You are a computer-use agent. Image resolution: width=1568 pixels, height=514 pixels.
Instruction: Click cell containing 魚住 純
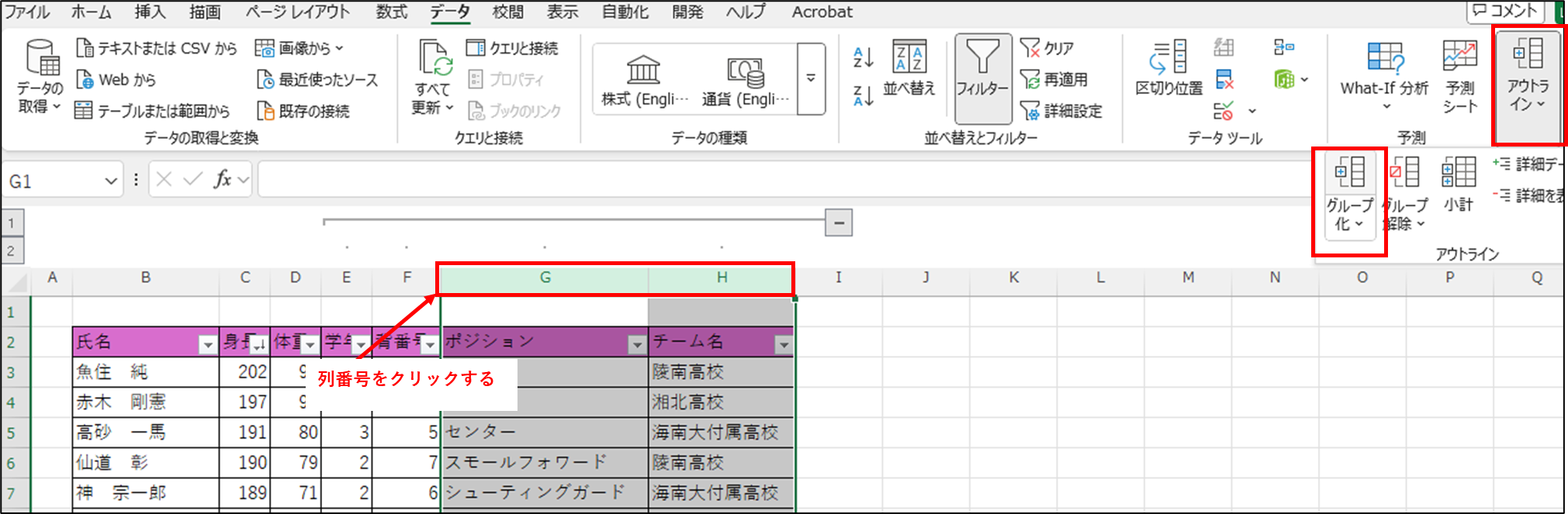146,372
